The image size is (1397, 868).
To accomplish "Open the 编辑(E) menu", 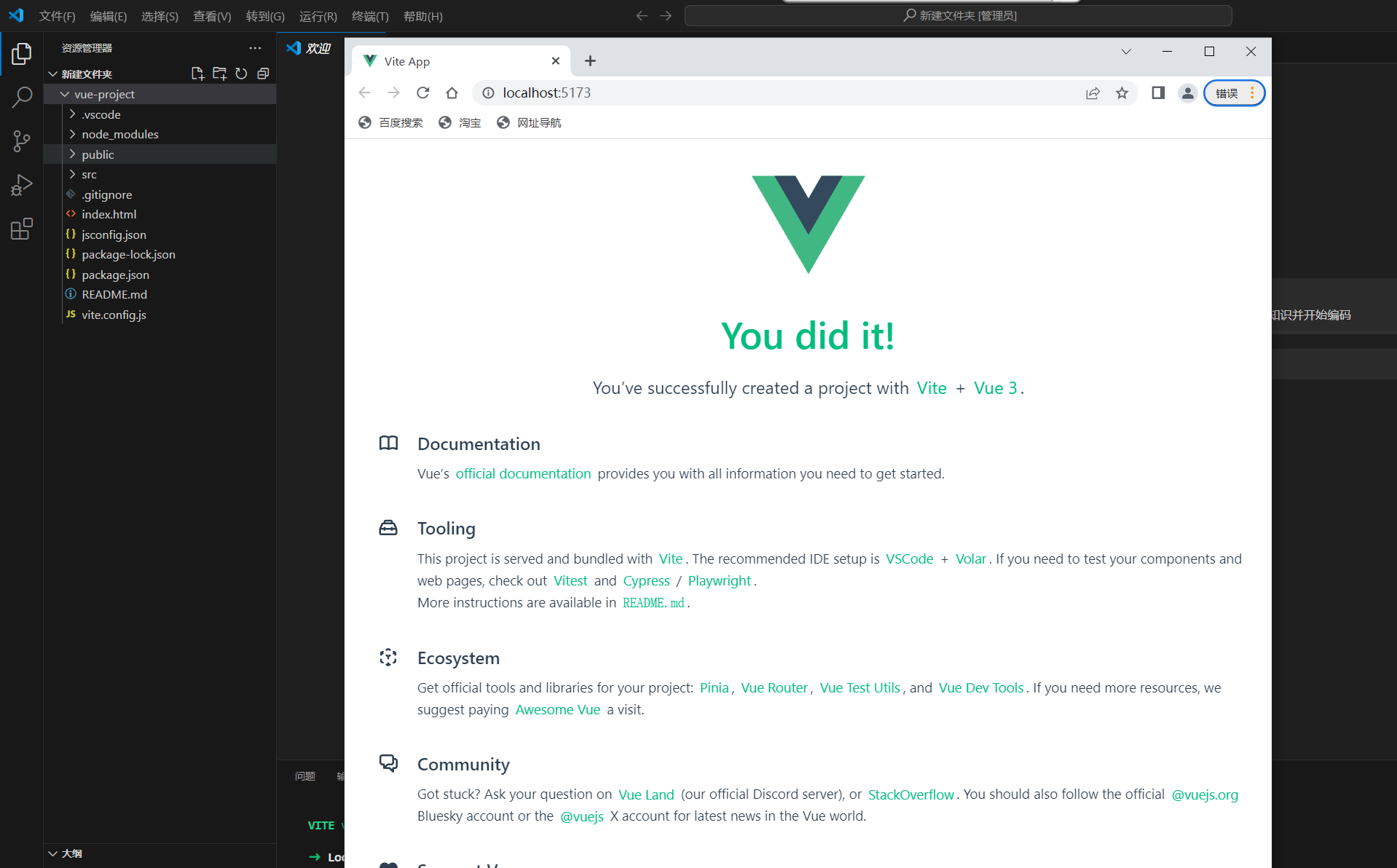I will [x=109, y=16].
